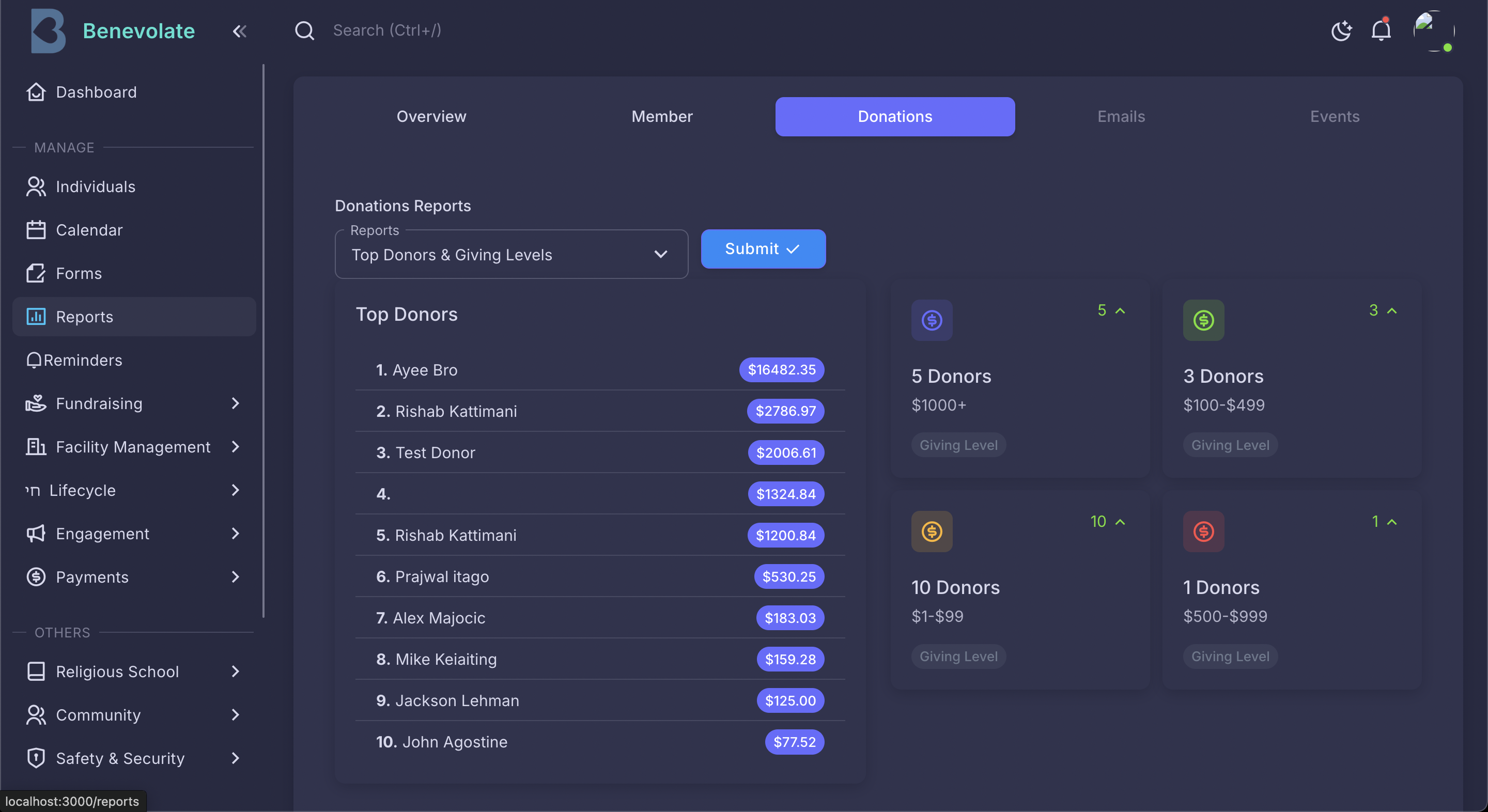
Task: Click the $16482.35 amount badge
Action: [781, 370]
